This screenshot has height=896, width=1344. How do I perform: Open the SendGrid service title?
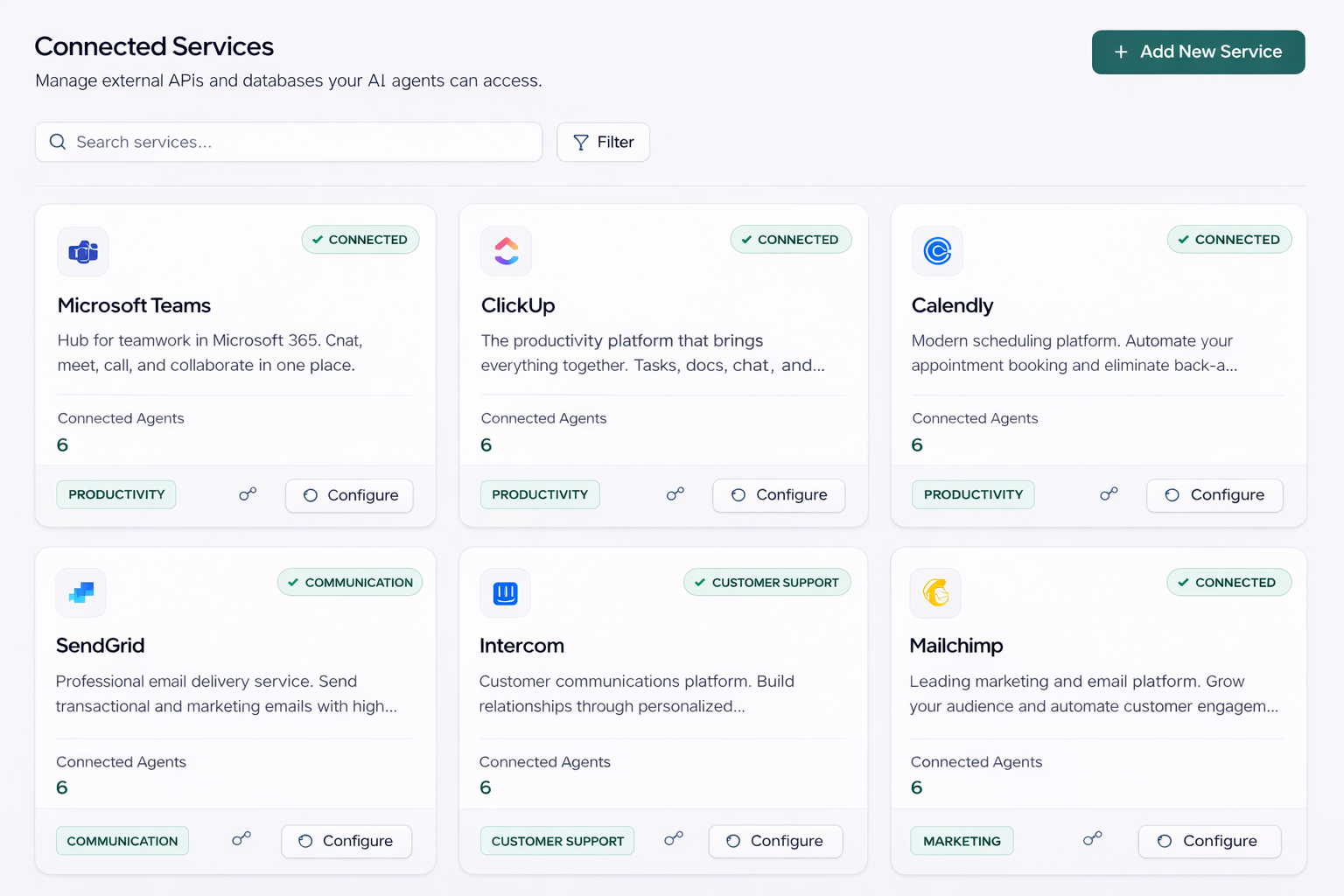click(101, 646)
